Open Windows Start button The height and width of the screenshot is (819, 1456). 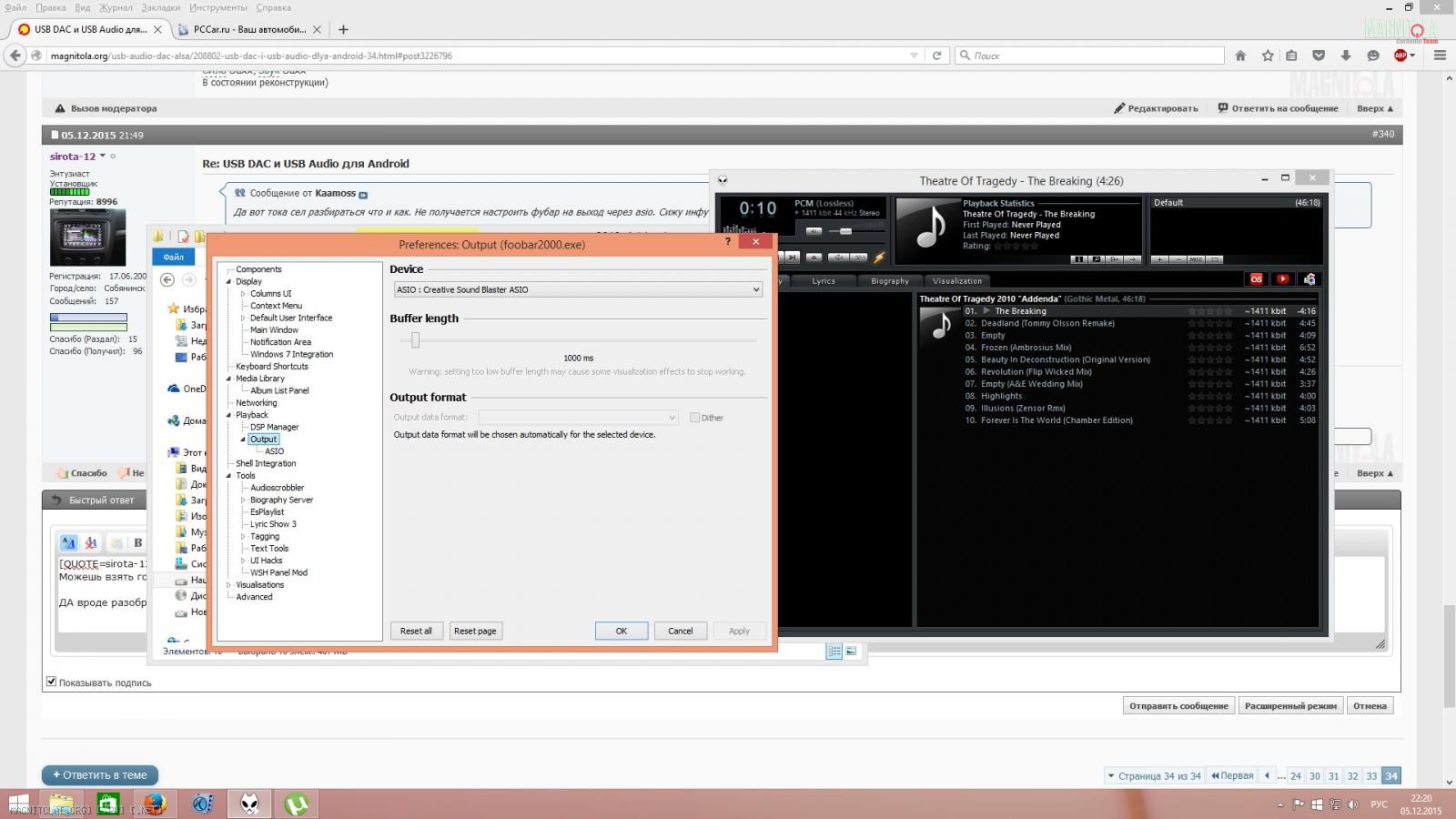pos(18,804)
